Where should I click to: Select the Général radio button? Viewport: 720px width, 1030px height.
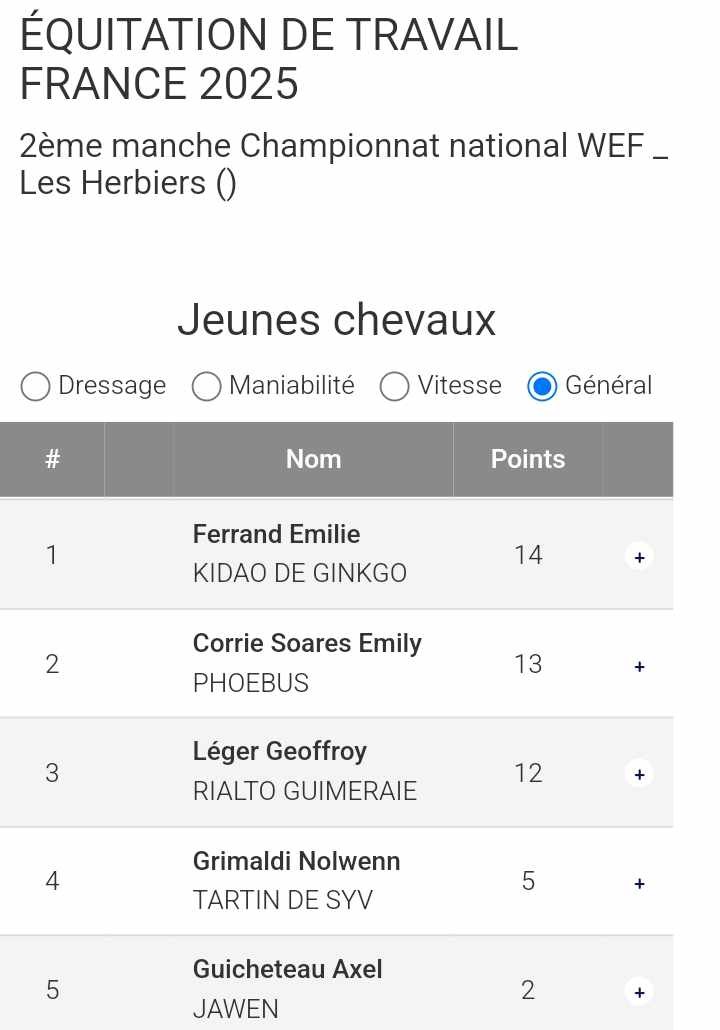tap(542, 386)
